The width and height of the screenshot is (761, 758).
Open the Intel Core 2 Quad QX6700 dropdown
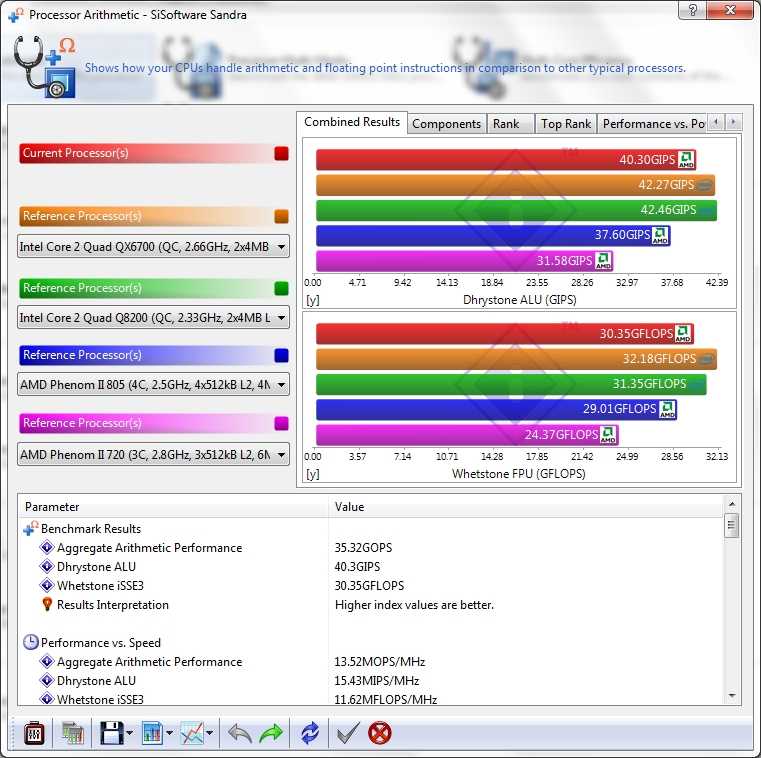coord(153,247)
